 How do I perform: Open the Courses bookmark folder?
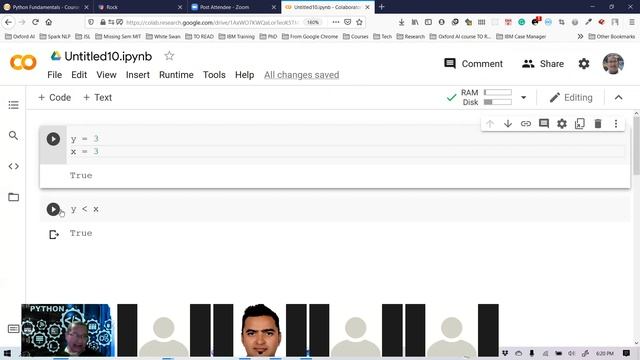[x=356, y=36]
